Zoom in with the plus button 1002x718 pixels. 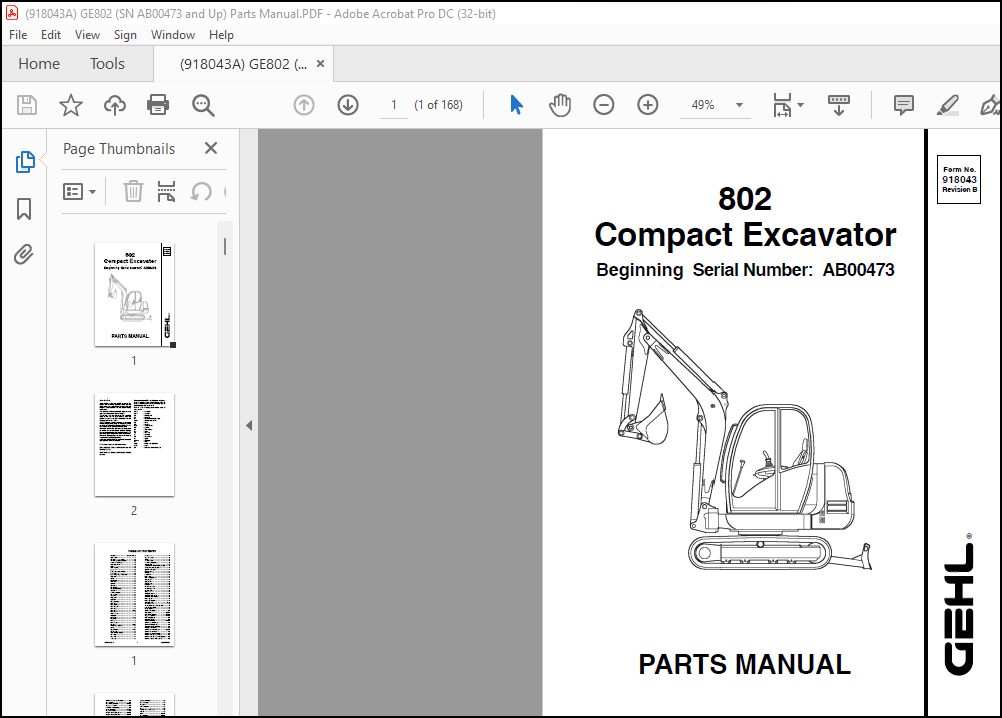647,105
